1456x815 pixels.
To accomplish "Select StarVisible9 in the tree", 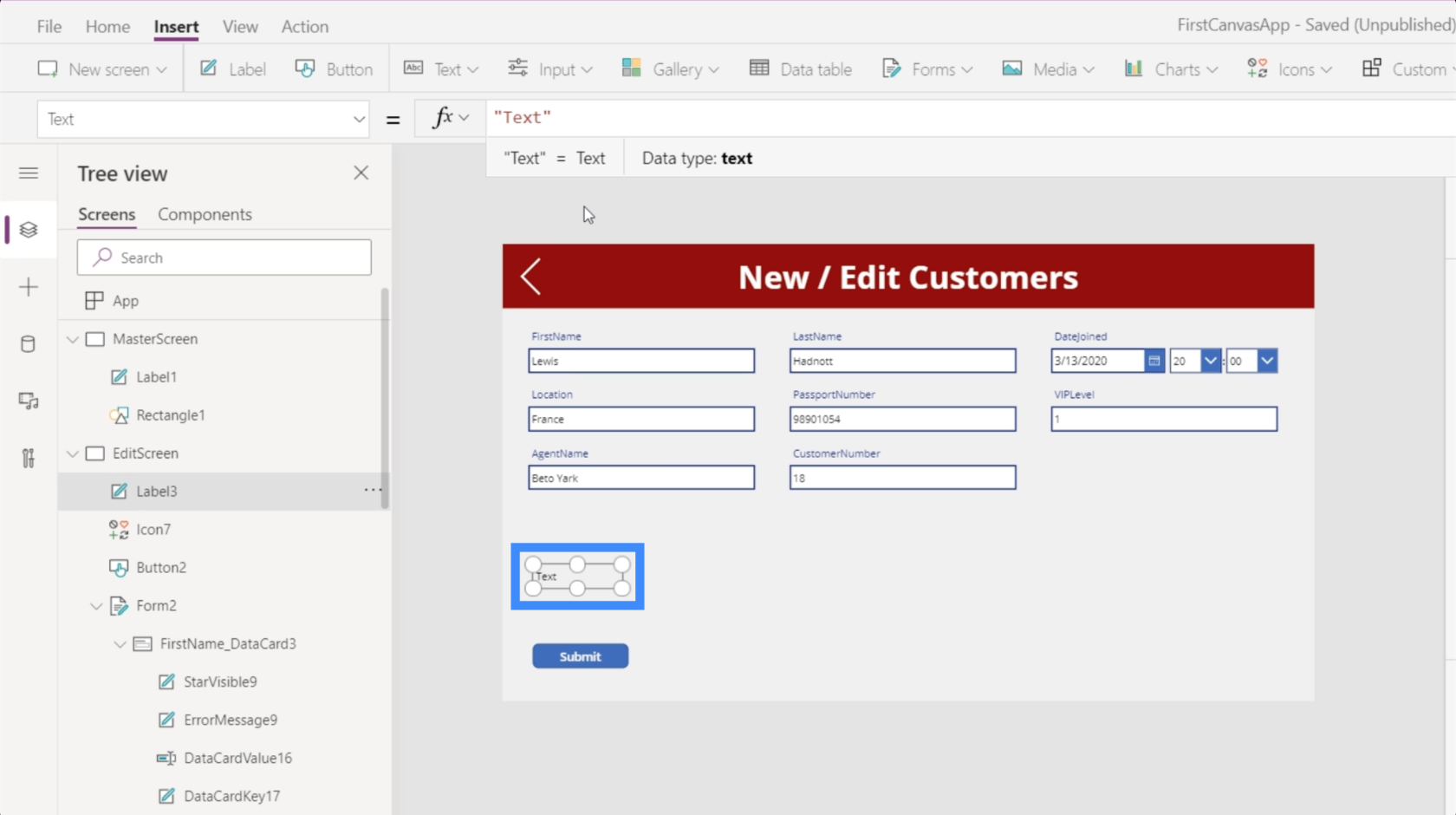I will click(x=221, y=682).
